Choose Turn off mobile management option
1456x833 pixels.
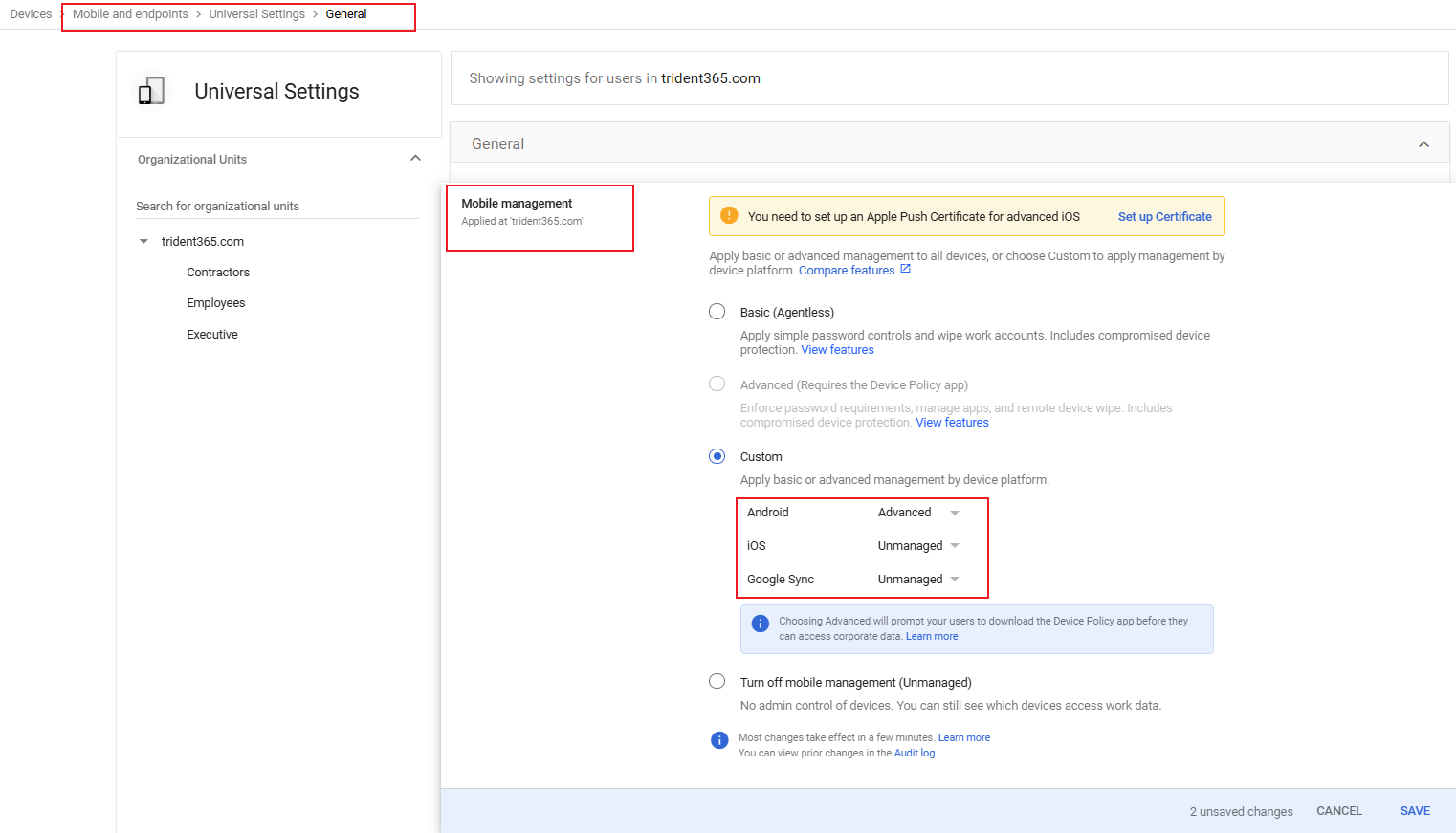tap(717, 682)
